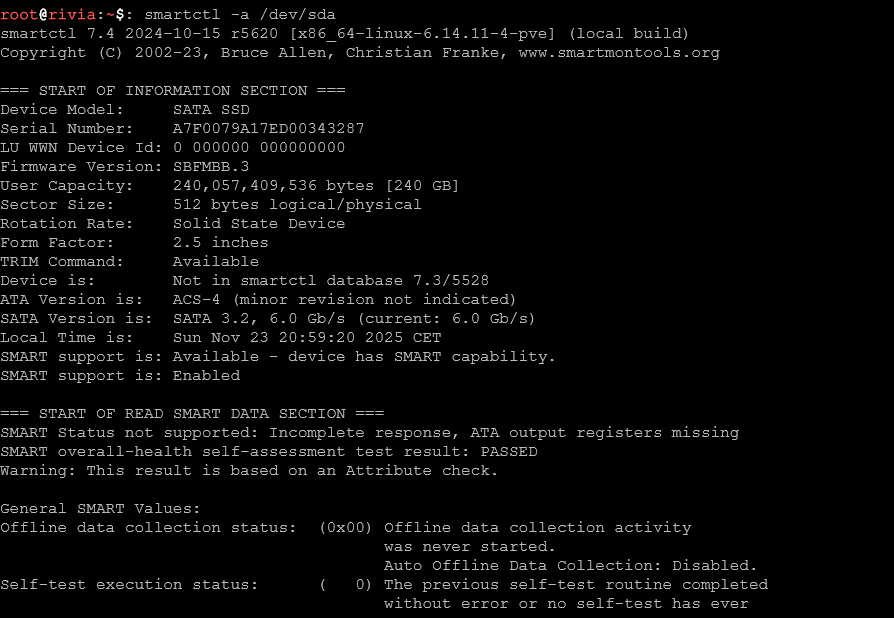Click the START OF READ SMART DATA SECTION header
The height and width of the screenshot is (618, 894).
pyautogui.click(x=192, y=413)
